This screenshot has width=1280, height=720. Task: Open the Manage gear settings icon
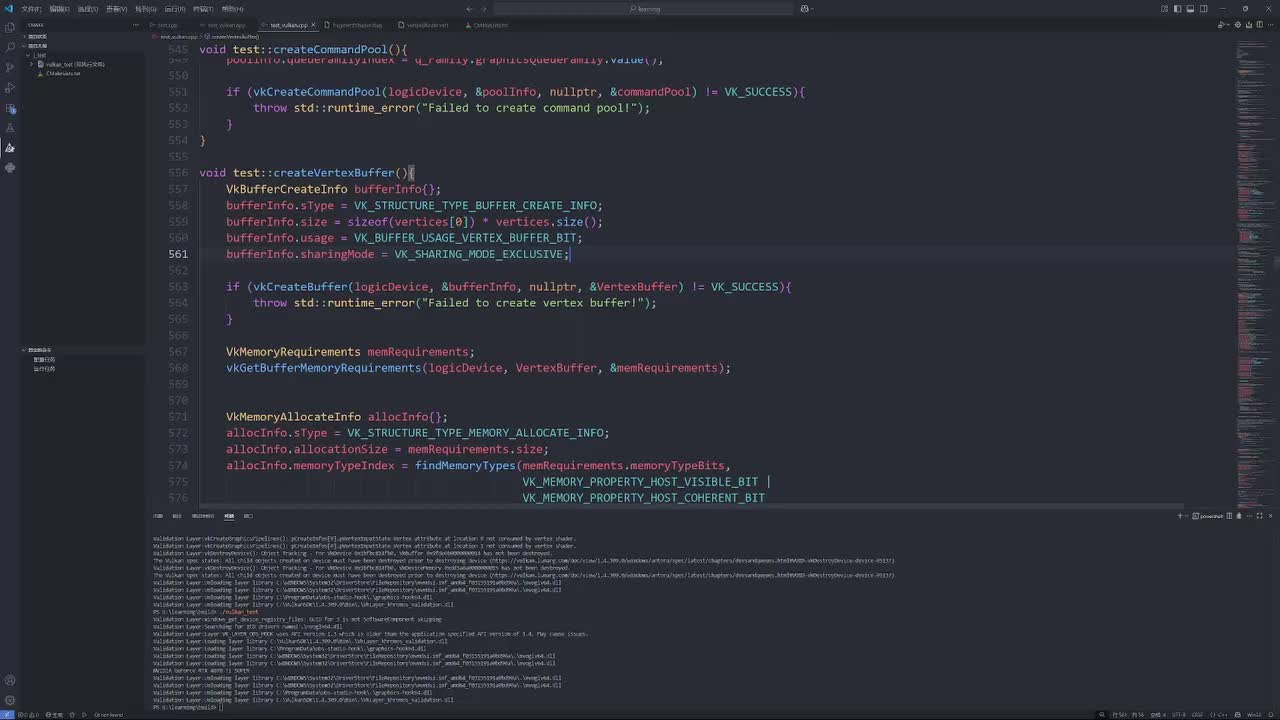click(x=10, y=699)
